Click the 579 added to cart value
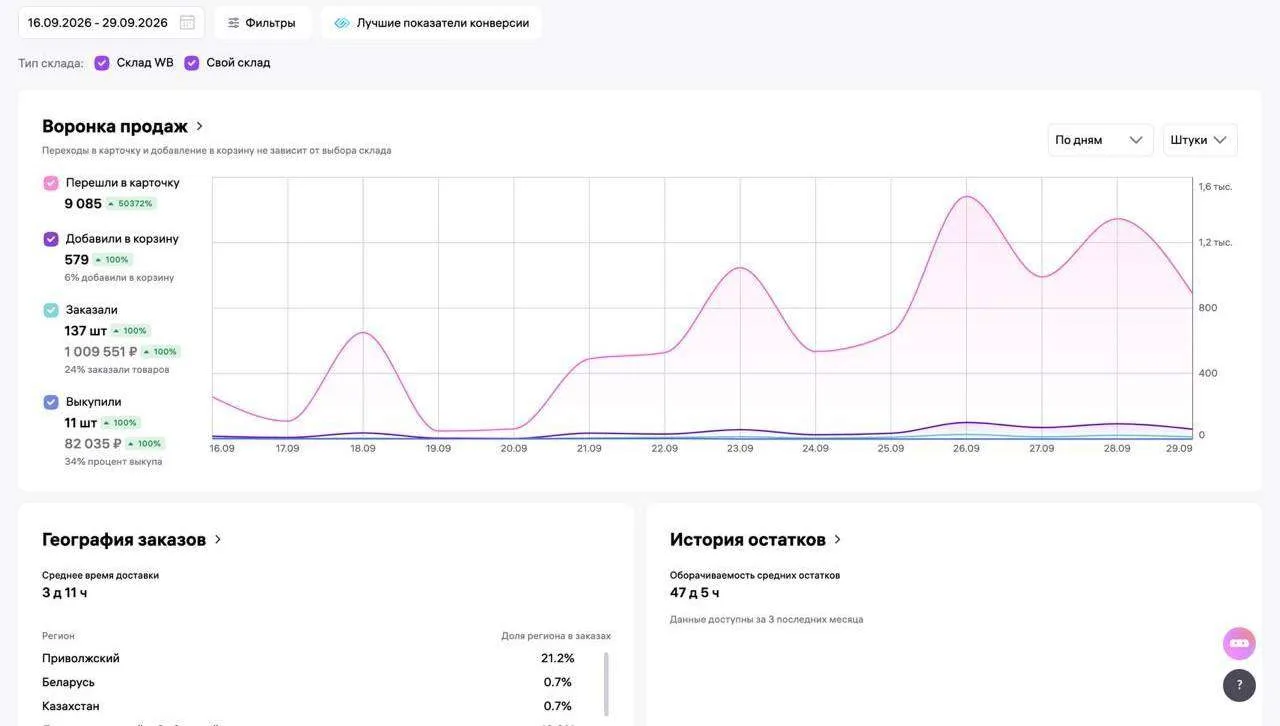The image size is (1280, 726). (x=77, y=260)
